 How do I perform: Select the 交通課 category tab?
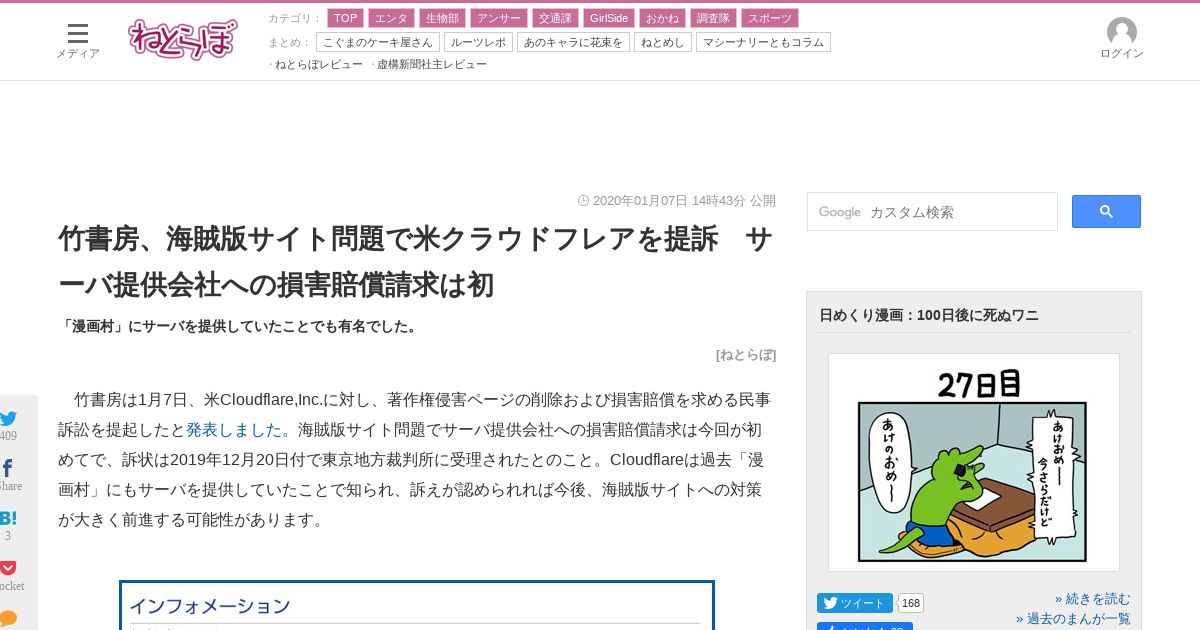pos(555,18)
